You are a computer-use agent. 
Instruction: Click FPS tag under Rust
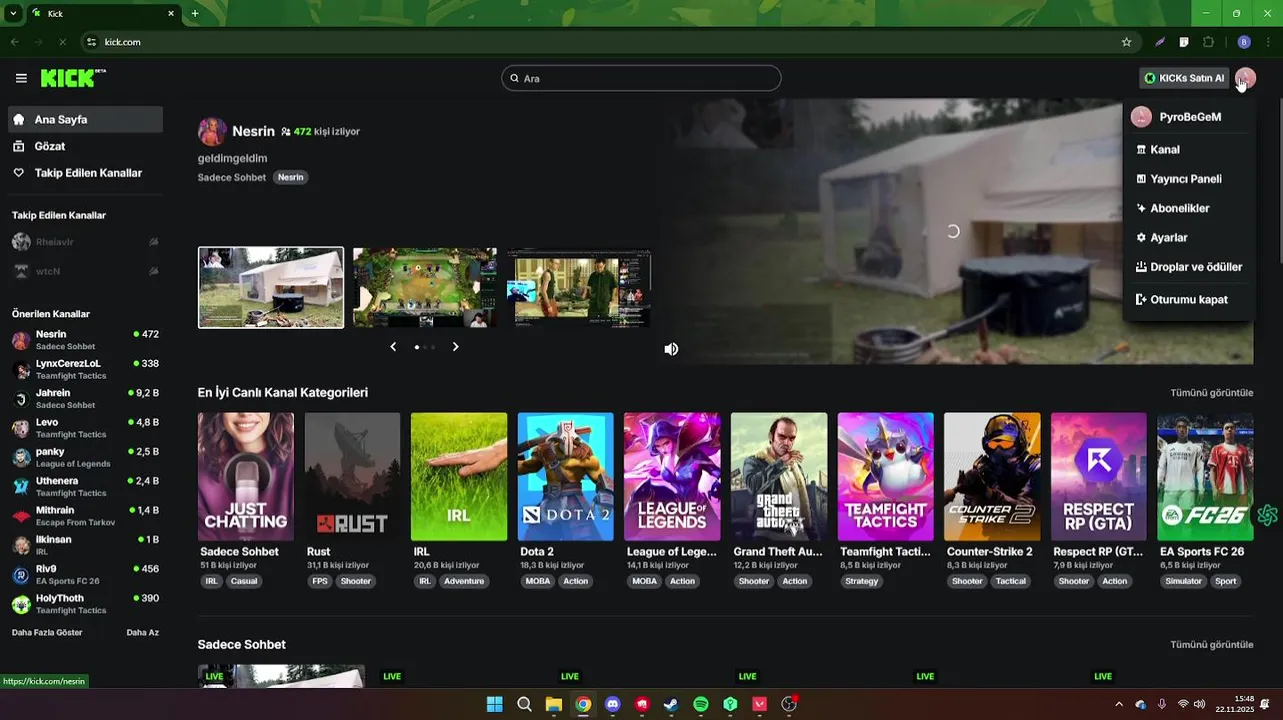coord(320,581)
